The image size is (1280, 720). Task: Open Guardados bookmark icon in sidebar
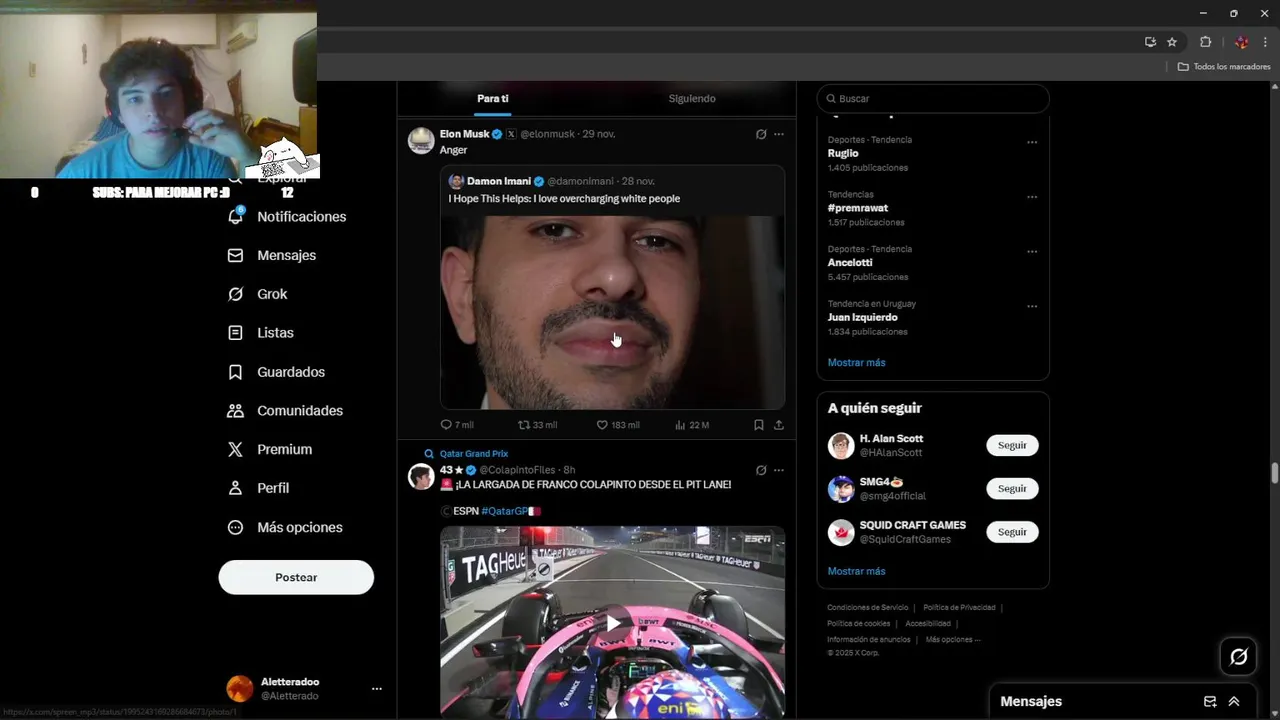coord(236,372)
